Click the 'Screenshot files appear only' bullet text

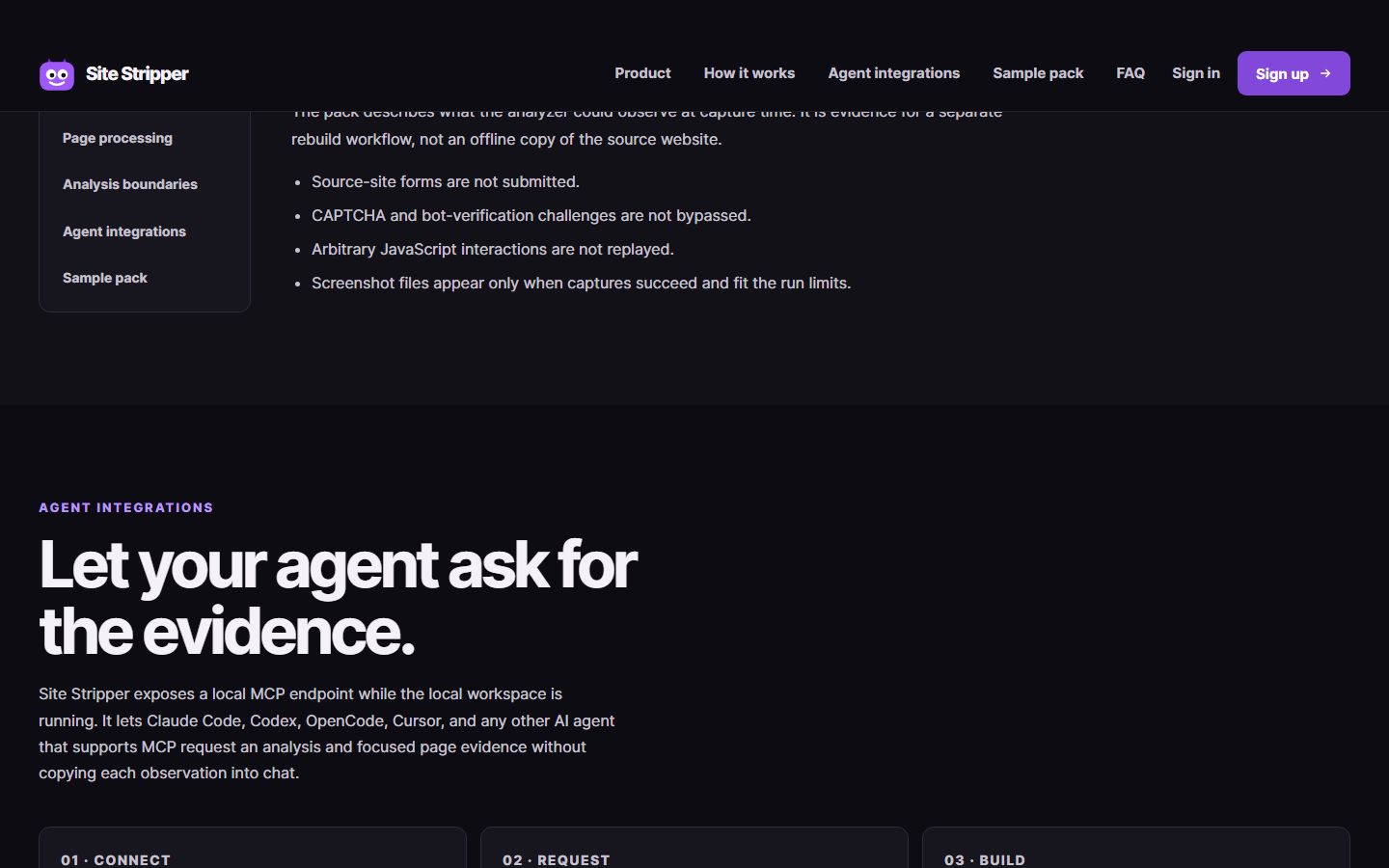coord(581,283)
